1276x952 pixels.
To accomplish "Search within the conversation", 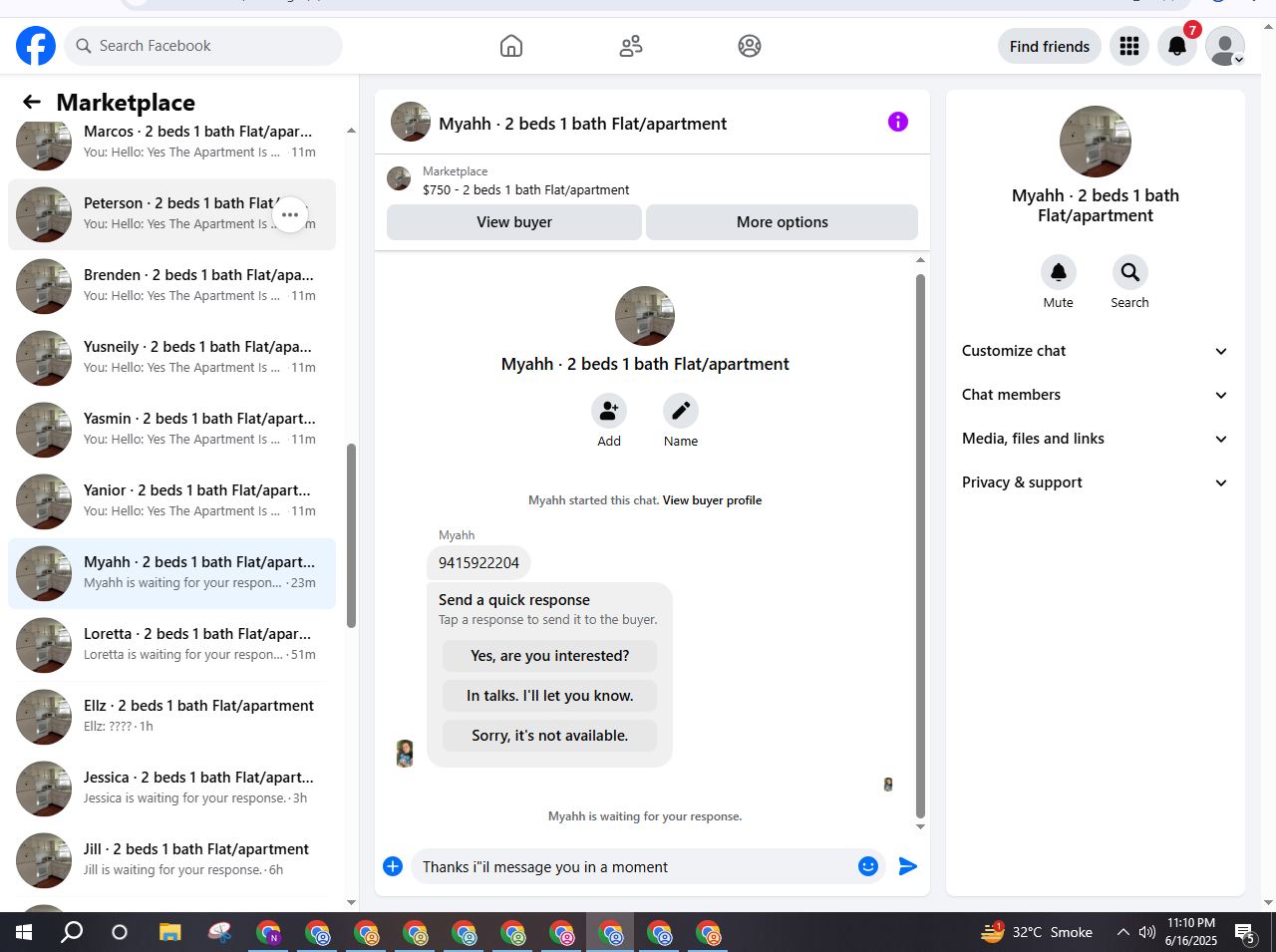I will (x=1130, y=272).
